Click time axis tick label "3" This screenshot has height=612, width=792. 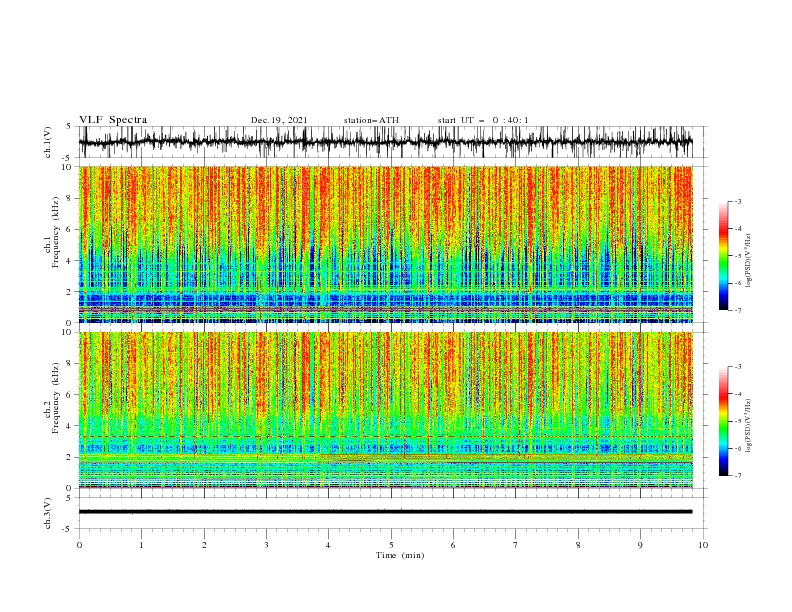click(267, 545)
